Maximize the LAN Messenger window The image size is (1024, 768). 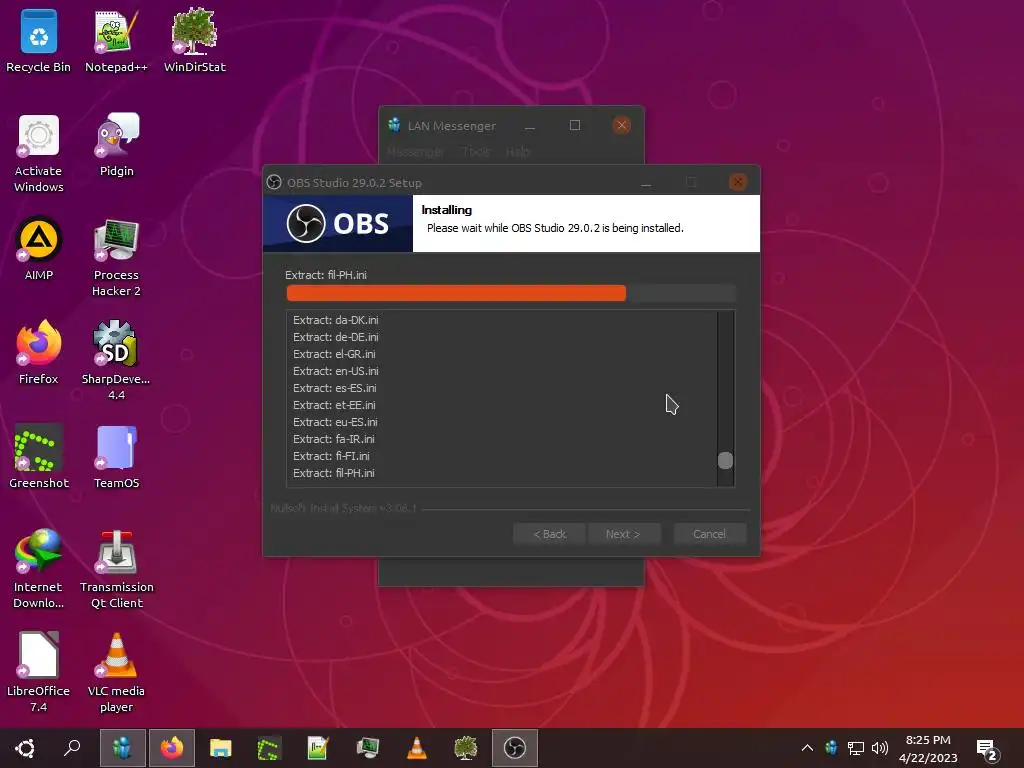[x=575, y=125]
